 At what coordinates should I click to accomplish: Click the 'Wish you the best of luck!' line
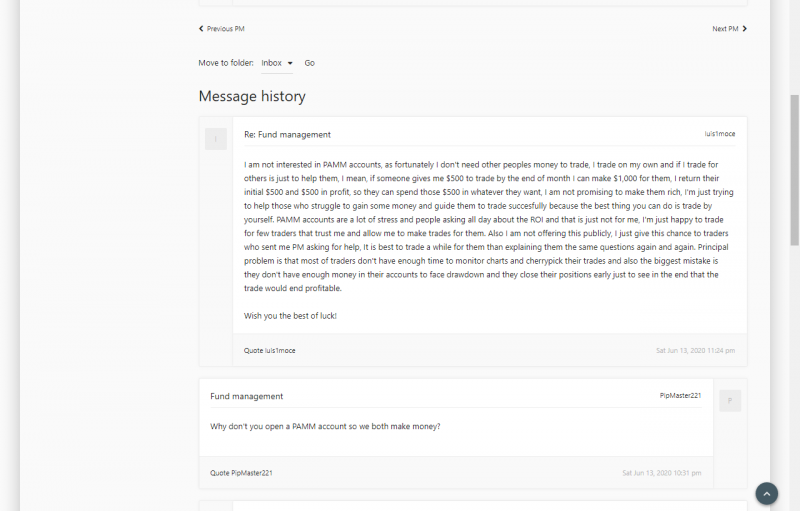pyautogui.click(x=290, y=316)
